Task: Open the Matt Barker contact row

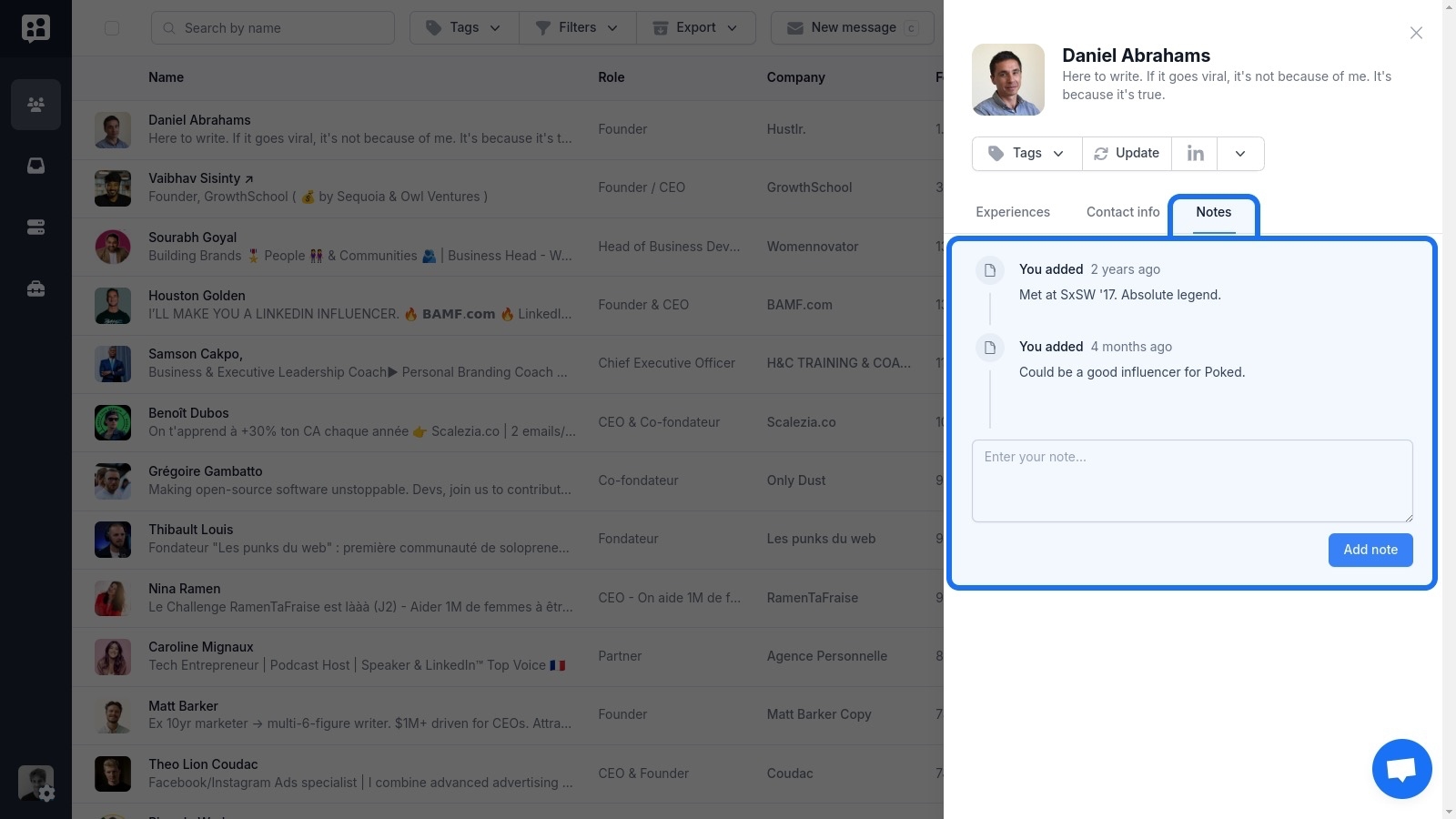Action: click(x=508, y=715)
